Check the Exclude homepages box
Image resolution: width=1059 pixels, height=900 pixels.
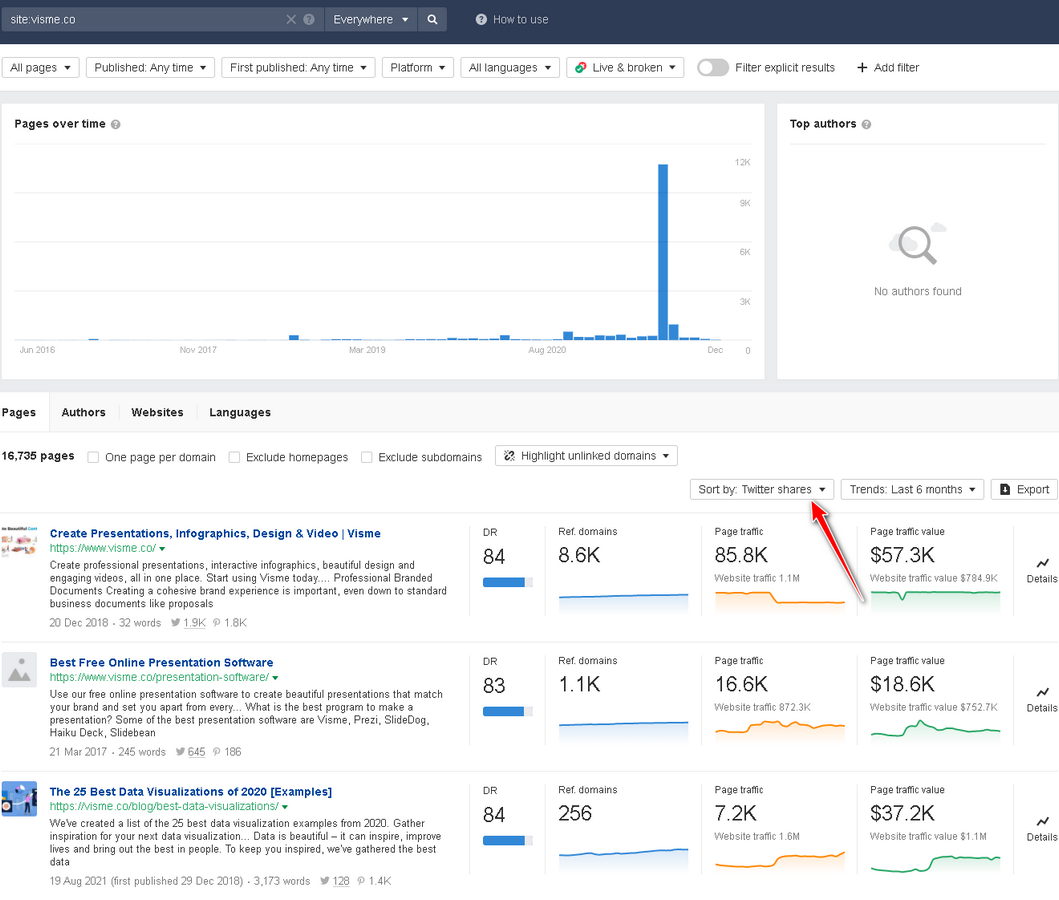point(234,457)
